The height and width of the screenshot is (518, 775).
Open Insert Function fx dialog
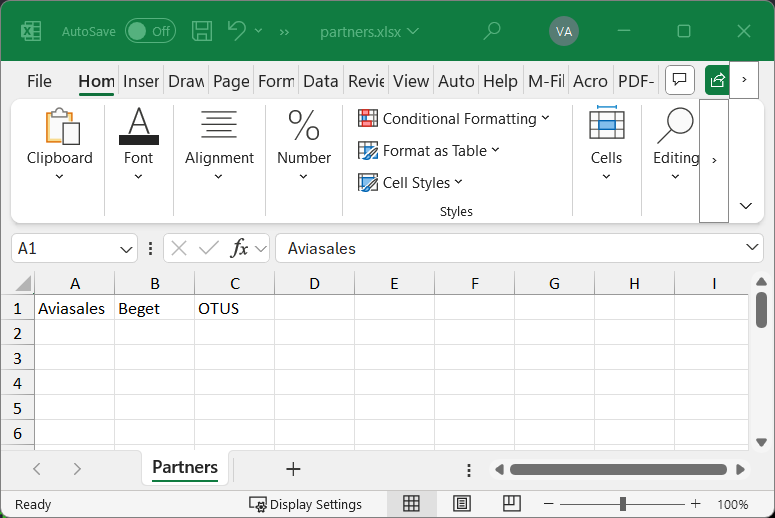tap(240, 248)
